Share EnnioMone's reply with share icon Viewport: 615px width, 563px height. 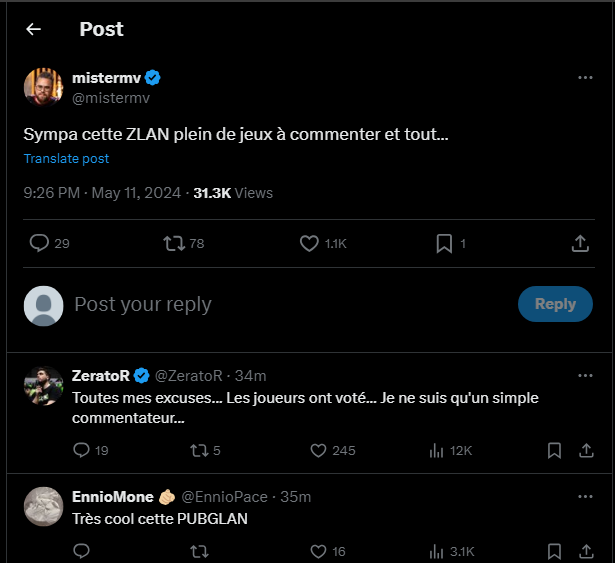[x=582, y=551]
